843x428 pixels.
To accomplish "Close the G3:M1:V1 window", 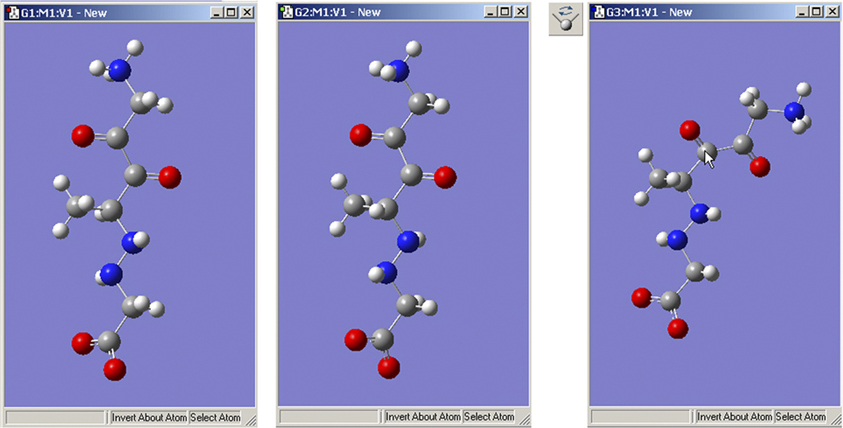I will point(832,11).
